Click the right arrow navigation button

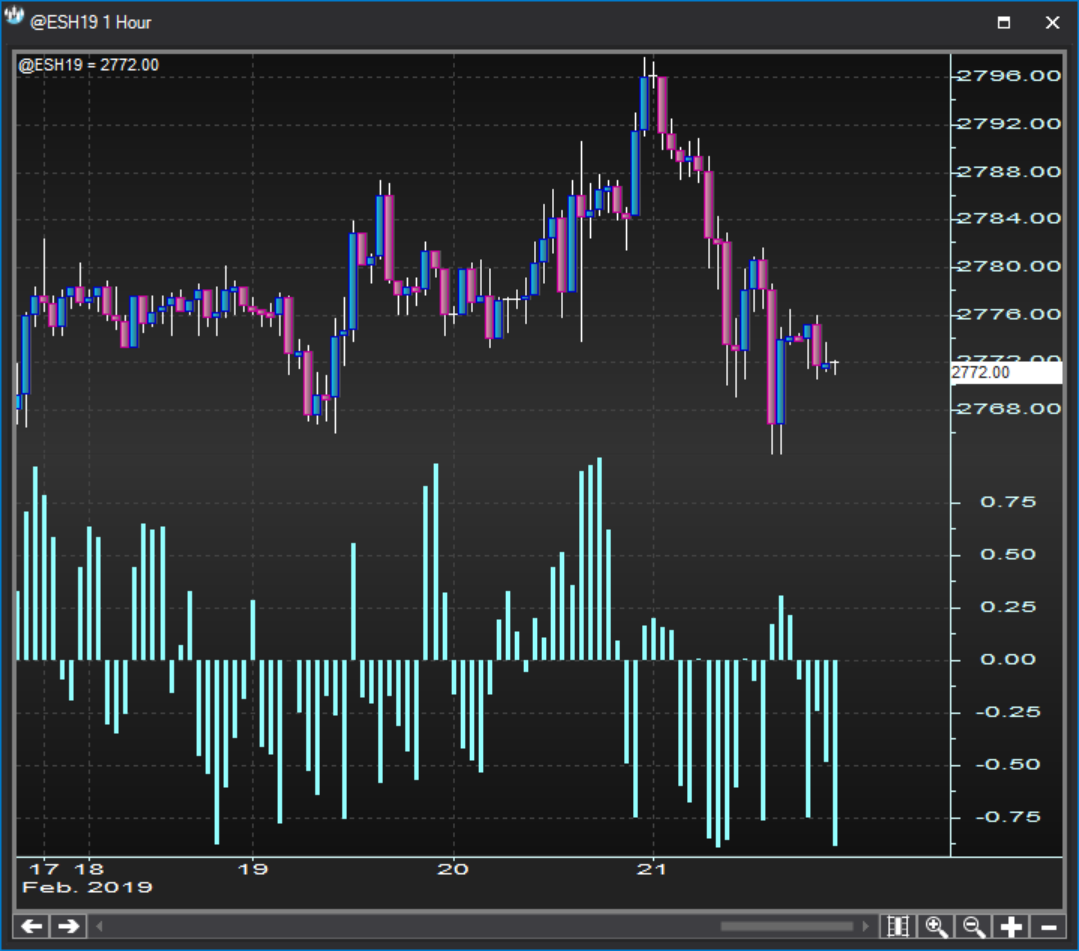(x=68, y=926)
